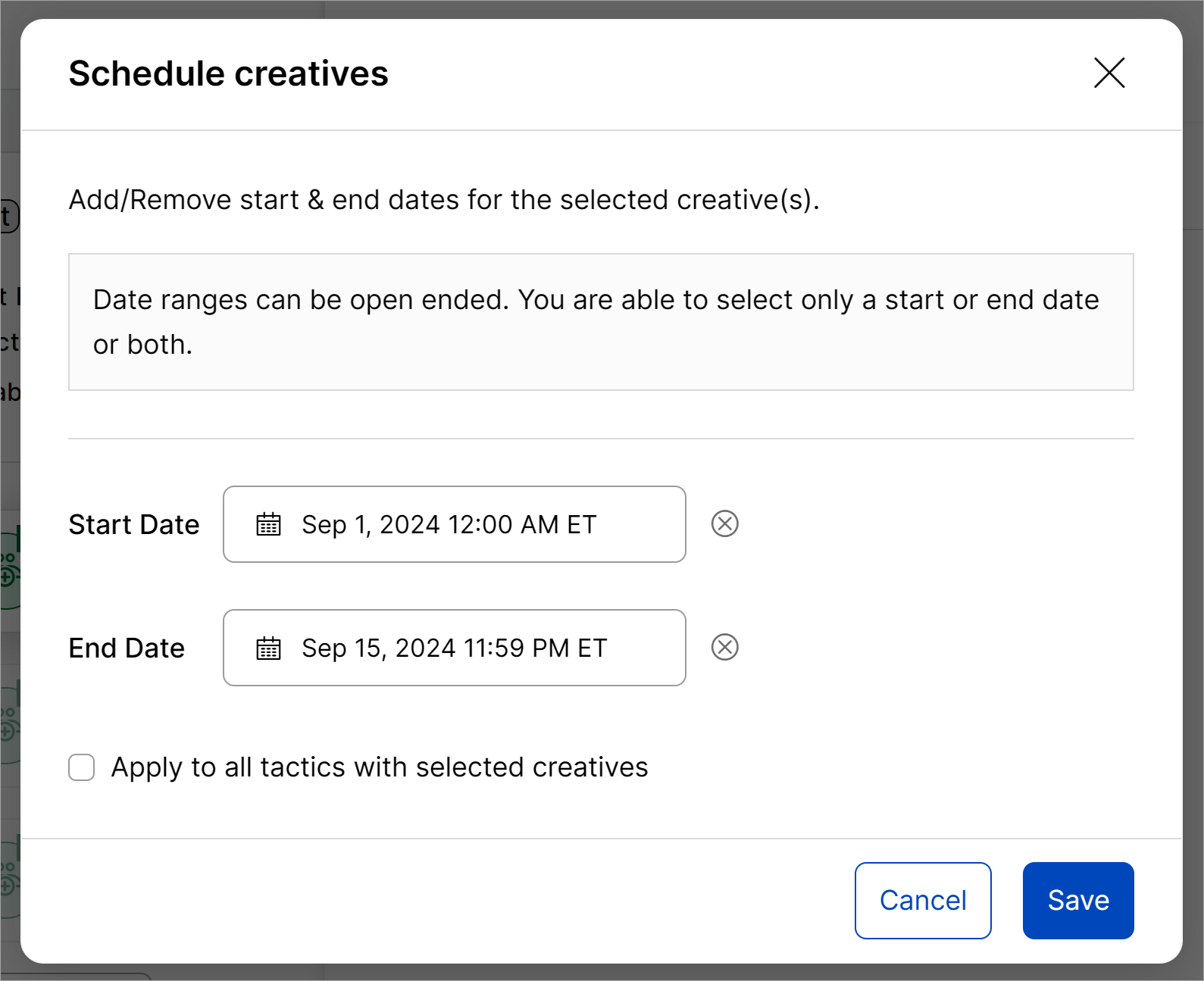Click the calendar icon in Start Date field
Screen dimensions: 1204x981
pos(268,524)
